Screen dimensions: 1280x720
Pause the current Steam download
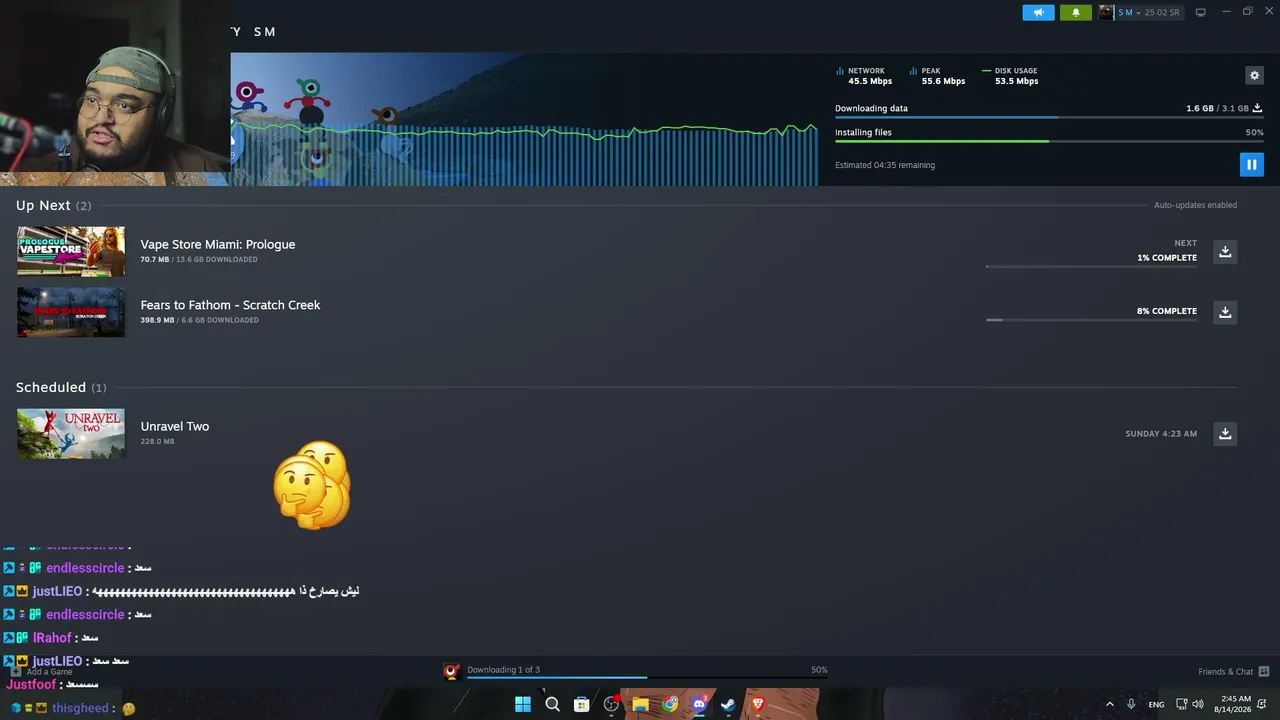[x=1251, y=164]
